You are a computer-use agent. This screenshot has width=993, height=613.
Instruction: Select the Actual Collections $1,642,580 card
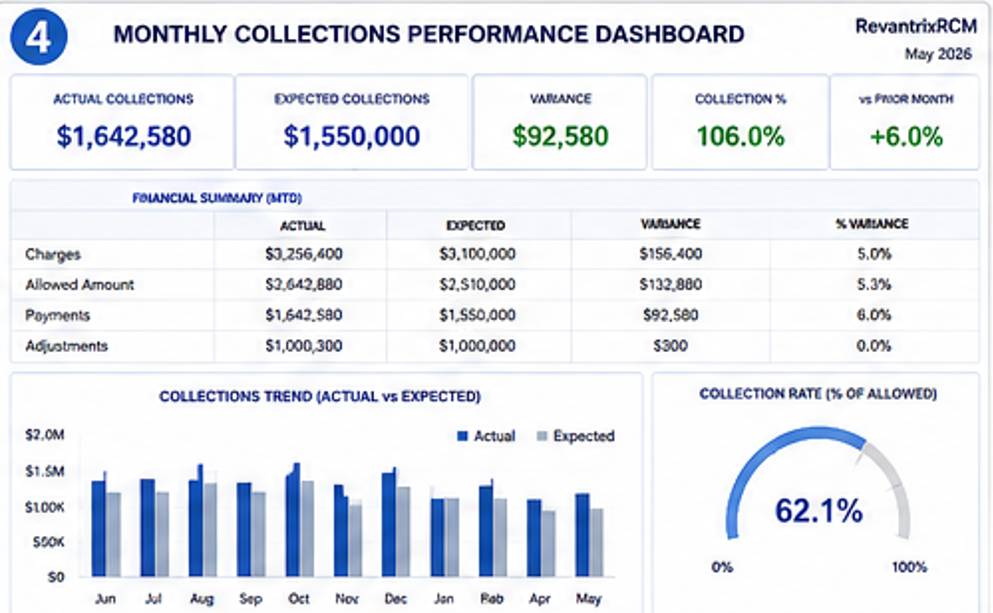[x=122, y=122]
